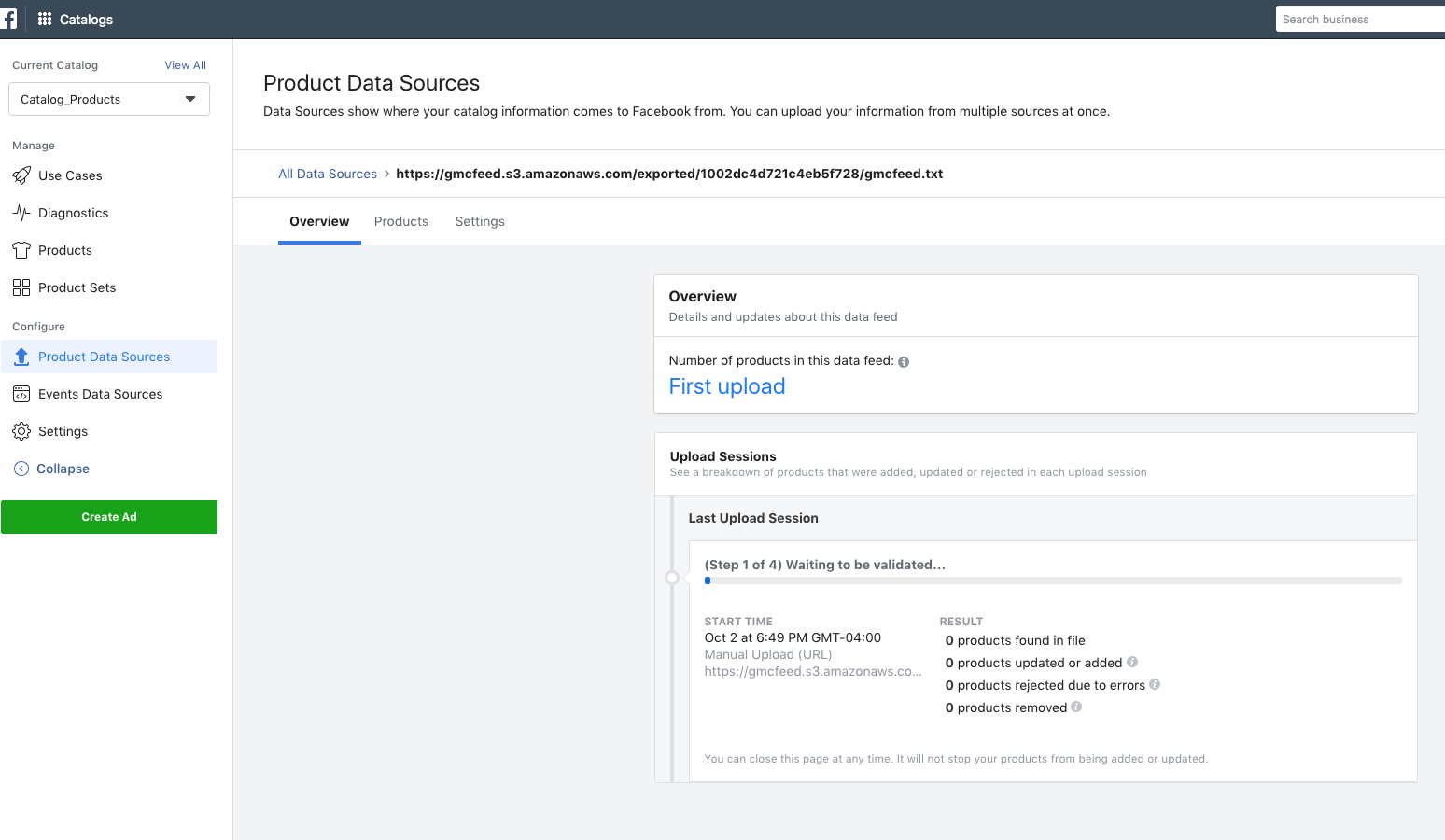Focus the Search business field
Viewport: 1445px width, 840px height.
1360,19
